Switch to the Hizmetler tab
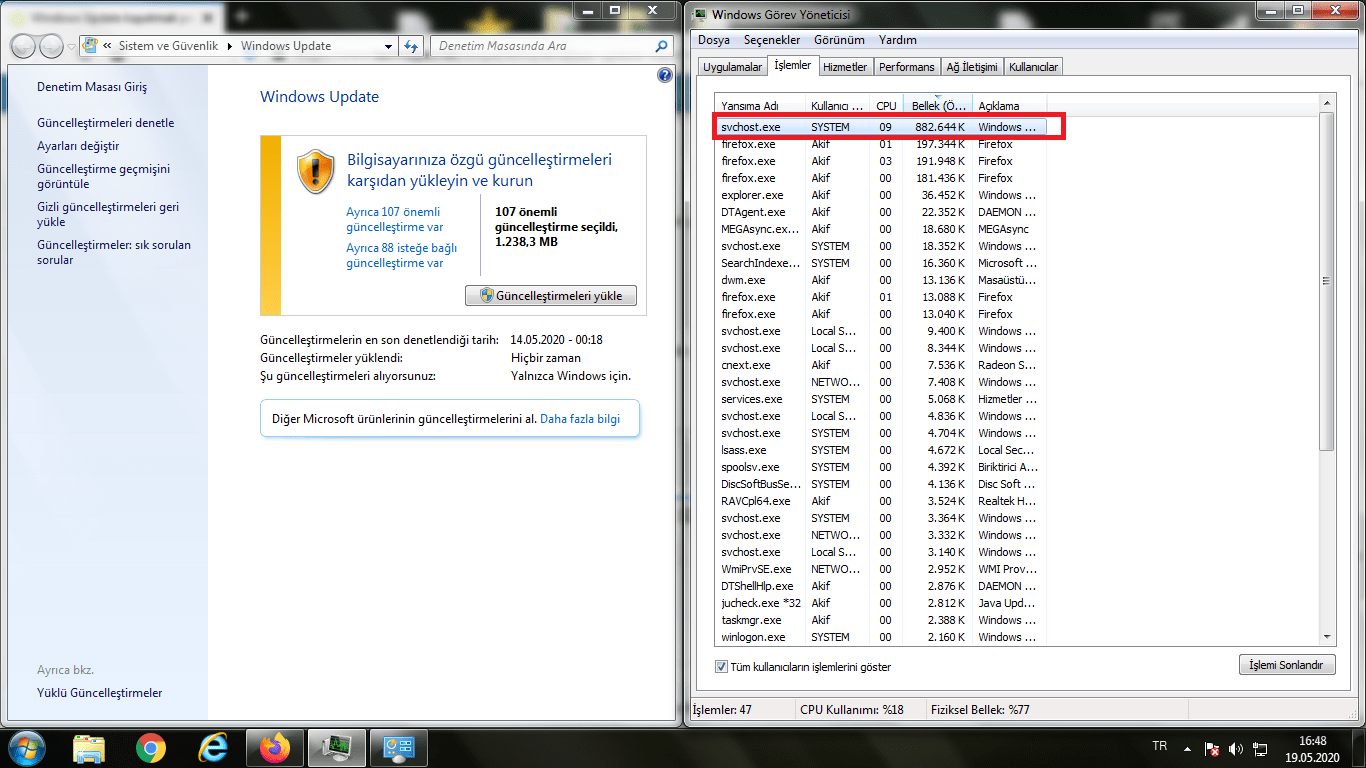Viewport: 1366px width, 768px height. 845,67
